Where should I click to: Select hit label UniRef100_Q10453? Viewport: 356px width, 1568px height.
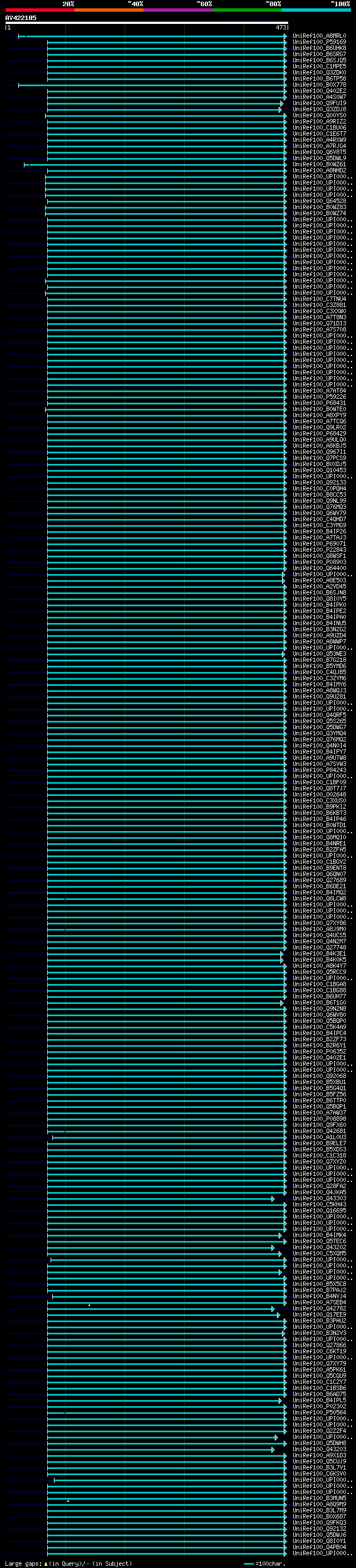[x=319, y=470]
